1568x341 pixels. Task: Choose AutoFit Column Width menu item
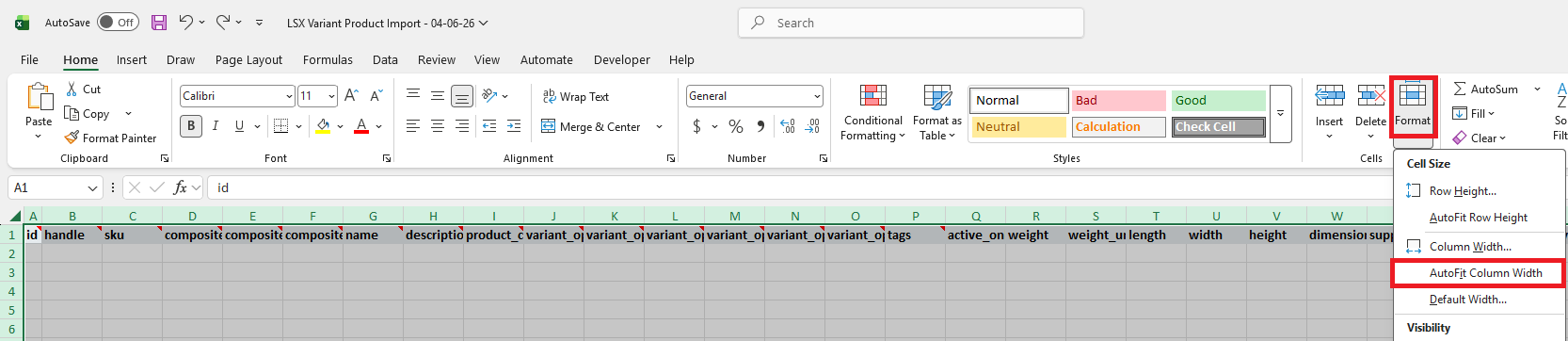1478,273
